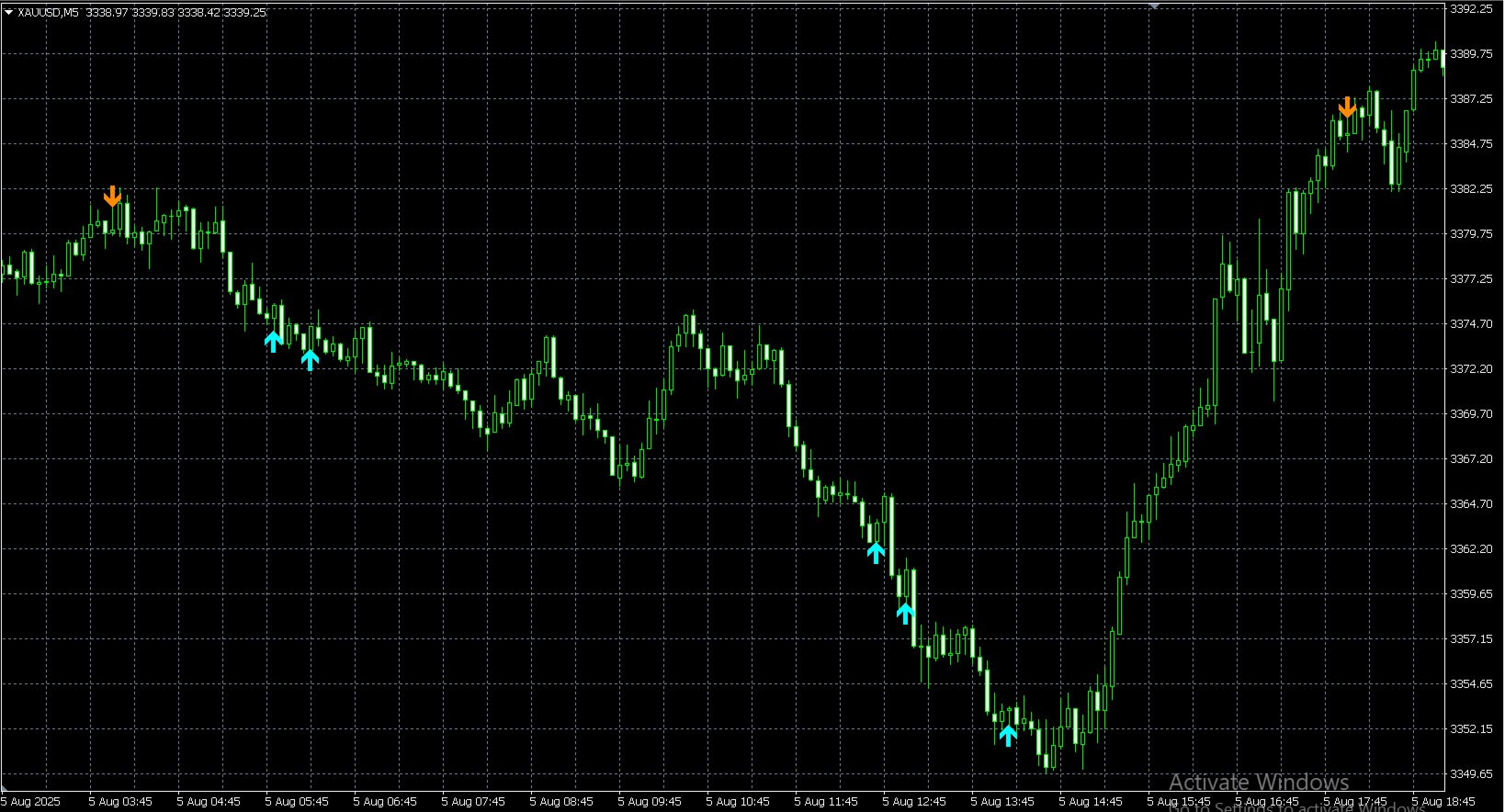Select the orange sell arrow near 3387.25
Screen dimensions: 1505x812
1347,107
